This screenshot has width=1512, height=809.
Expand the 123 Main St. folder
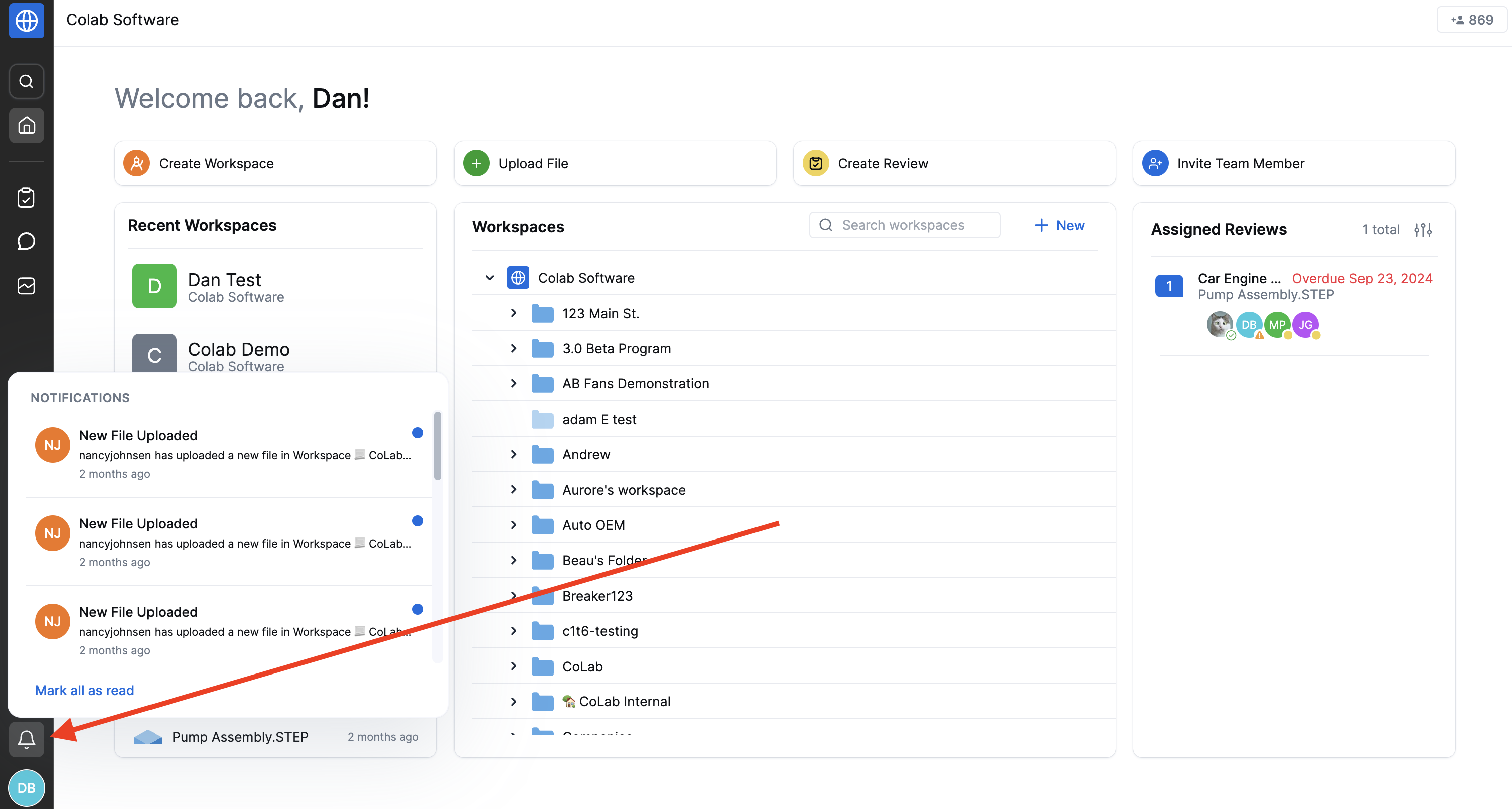[x=514, y=313]
